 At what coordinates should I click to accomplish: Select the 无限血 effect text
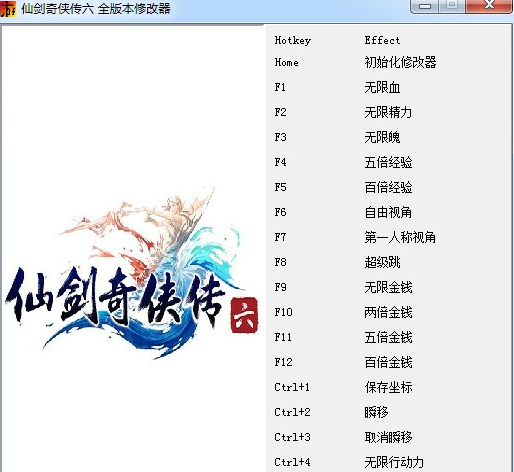(382, 88)
